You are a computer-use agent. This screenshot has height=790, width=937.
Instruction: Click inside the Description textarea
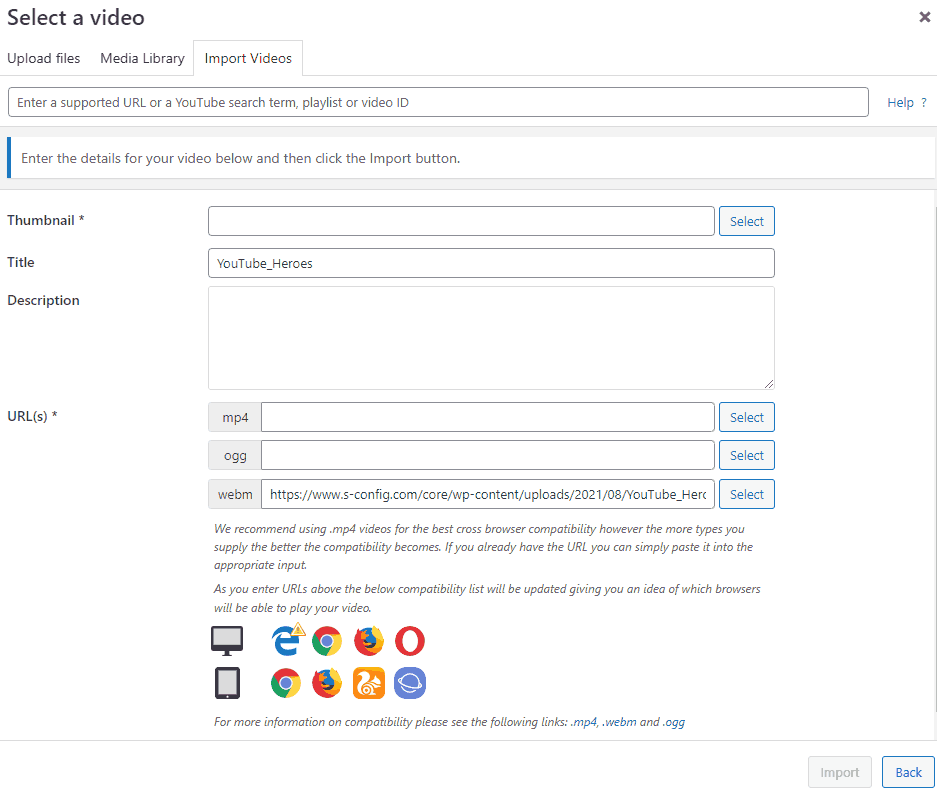pyautogui.click(x=491, y=338)
